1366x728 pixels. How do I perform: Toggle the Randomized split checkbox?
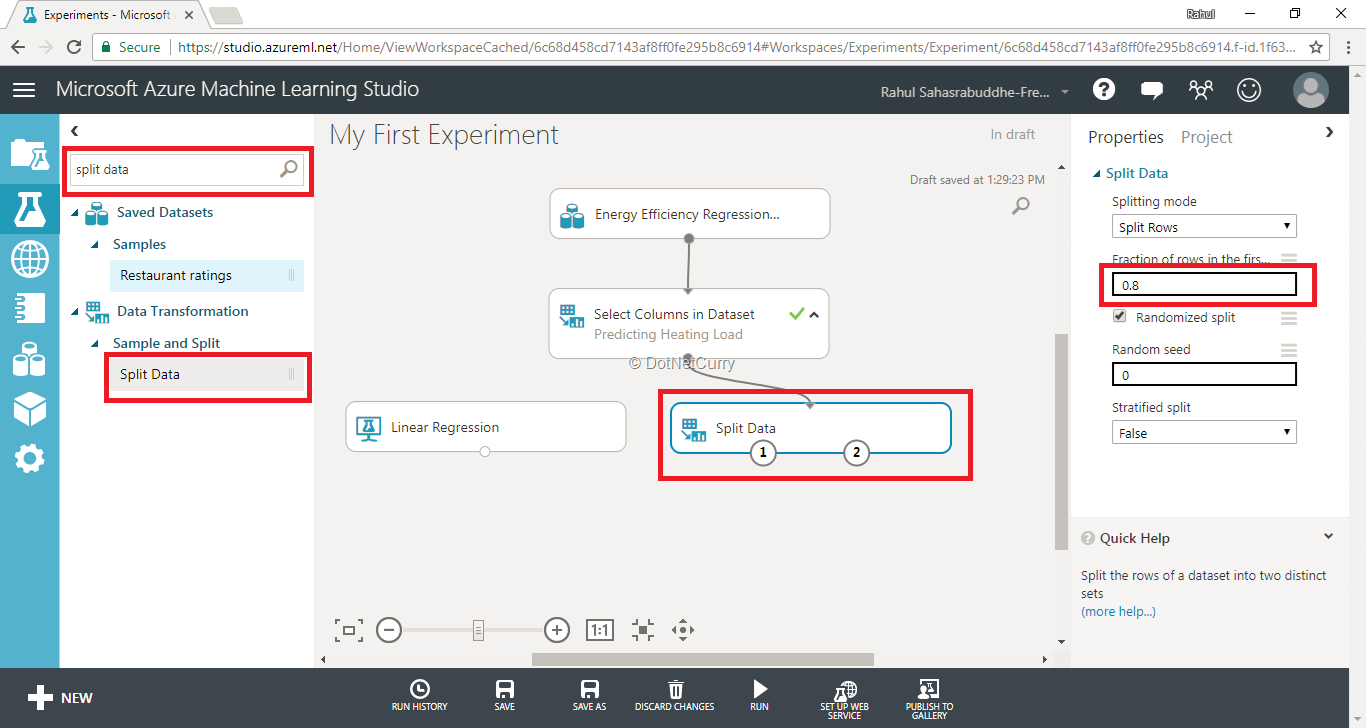(1119, 316)
